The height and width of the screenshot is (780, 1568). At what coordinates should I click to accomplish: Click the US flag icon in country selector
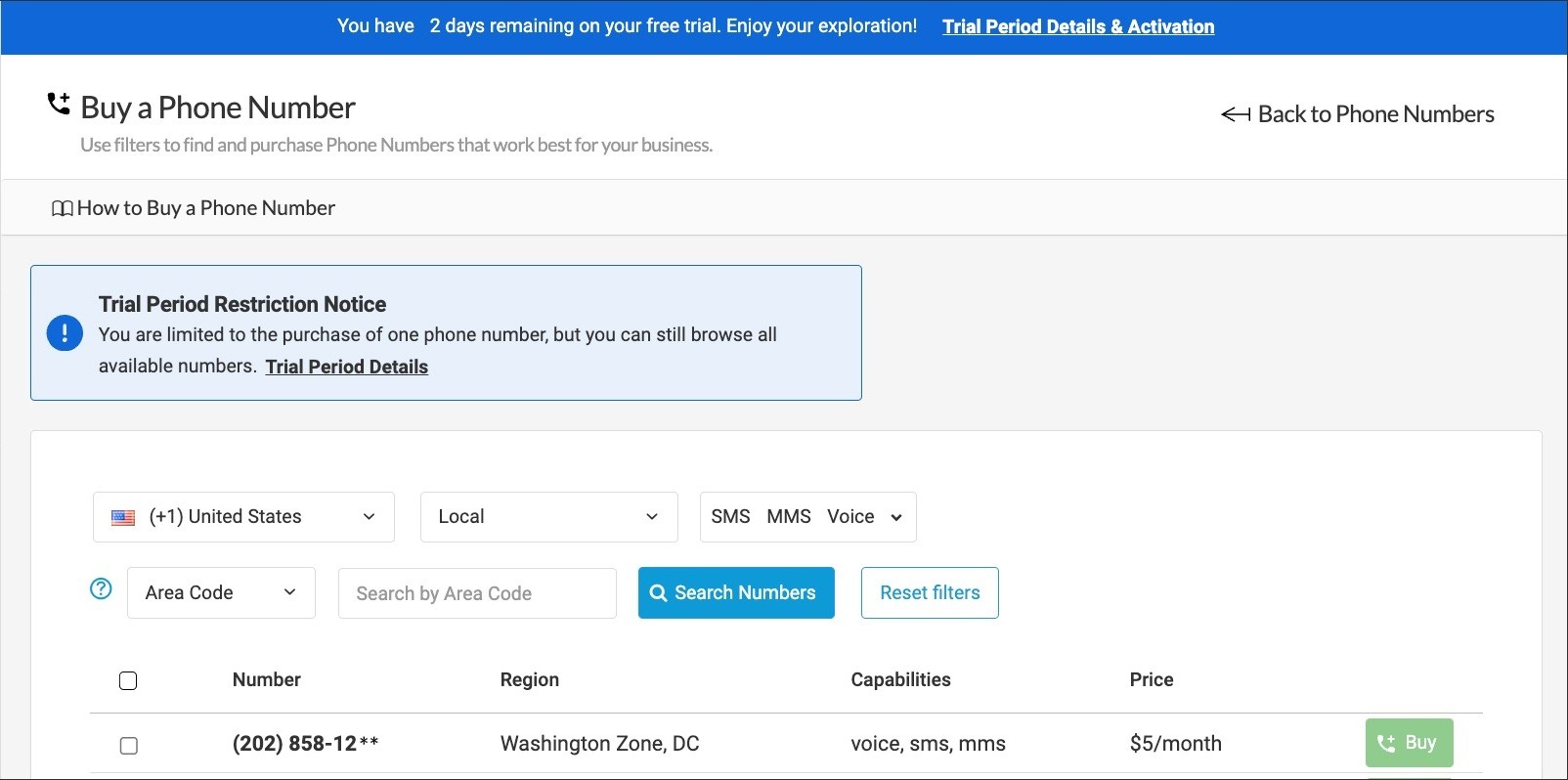(123, 517)
